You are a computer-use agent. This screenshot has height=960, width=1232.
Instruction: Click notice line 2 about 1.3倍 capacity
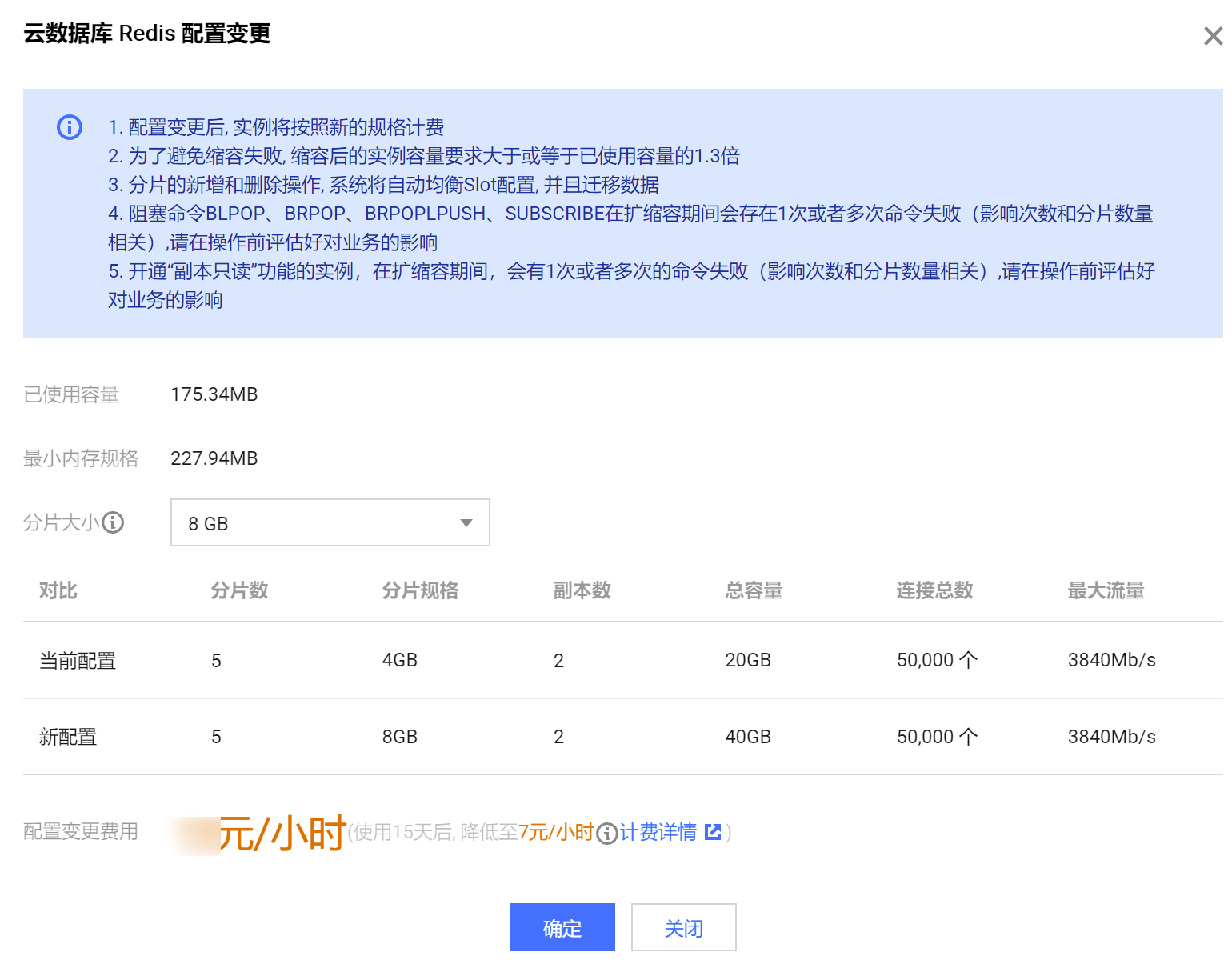click(424, 156)
